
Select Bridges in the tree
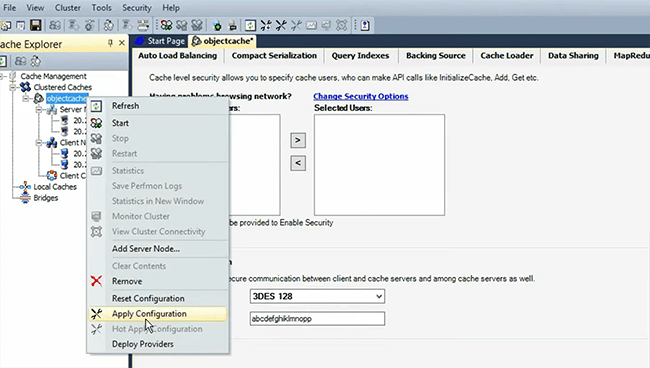pyautogui.click(x=46, y=198)
